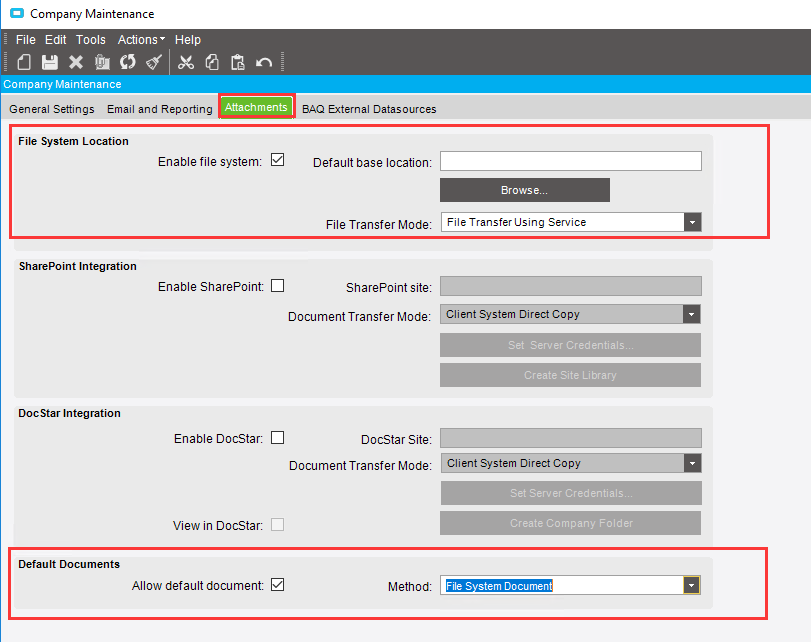
Task: Tick the Enable SharePoint checkbox
Action: coord(278,286)
